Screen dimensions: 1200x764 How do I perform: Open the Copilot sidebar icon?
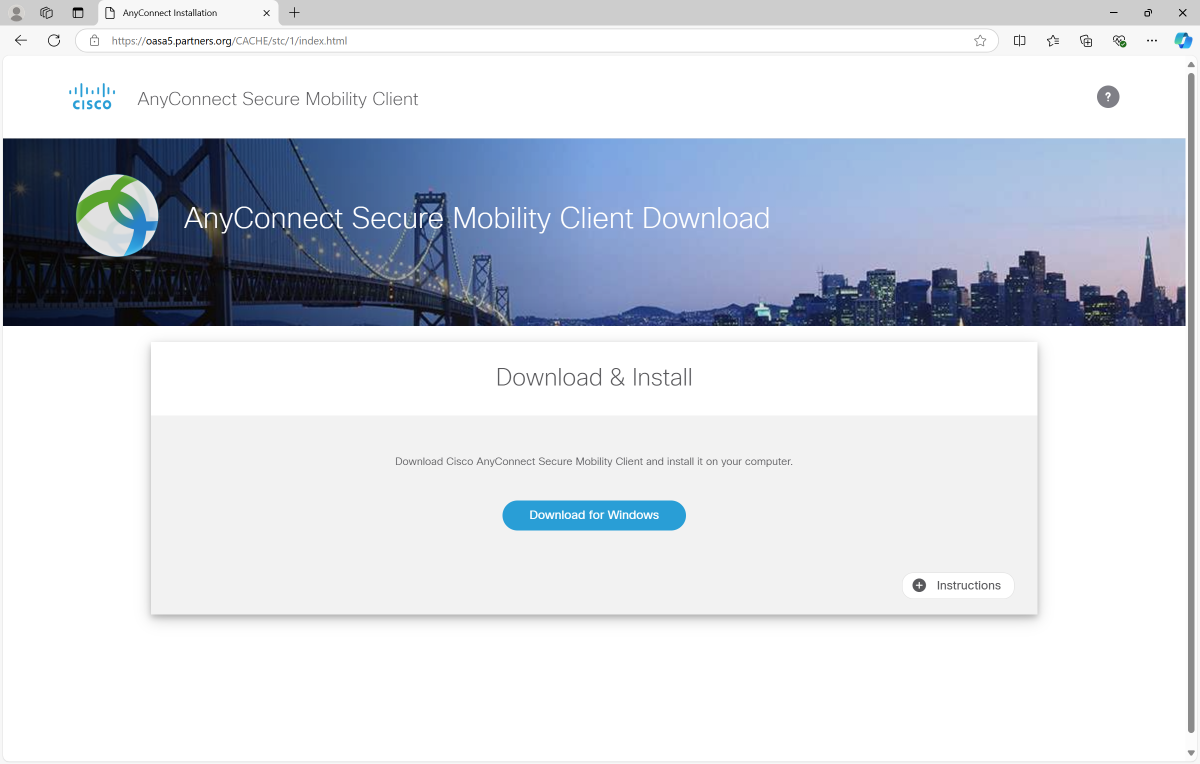(1183, 41)
